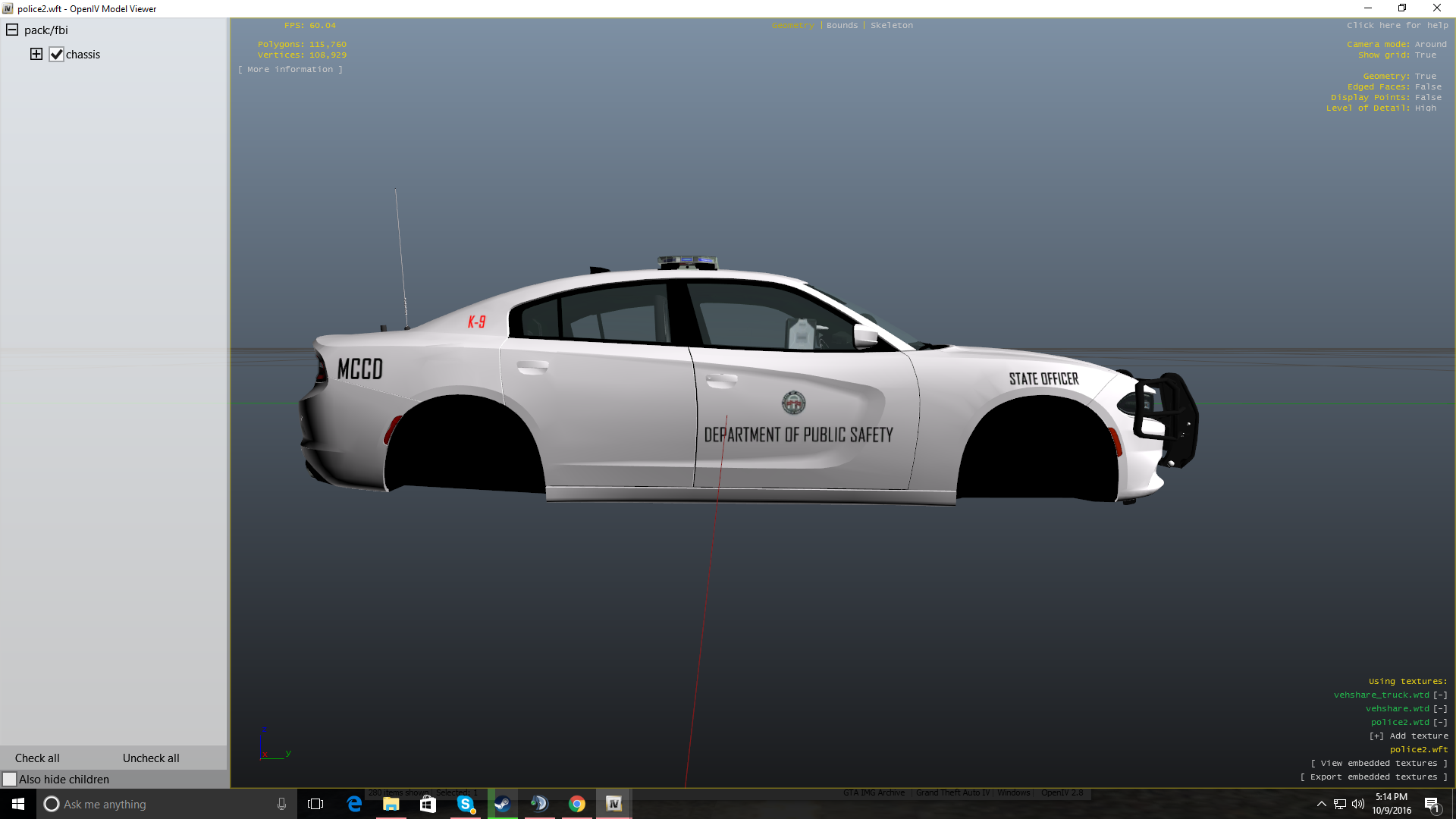Open Microsoft Edge from the taskbar
Screen dimensions: 1456x819
click(x=354, y=804)
